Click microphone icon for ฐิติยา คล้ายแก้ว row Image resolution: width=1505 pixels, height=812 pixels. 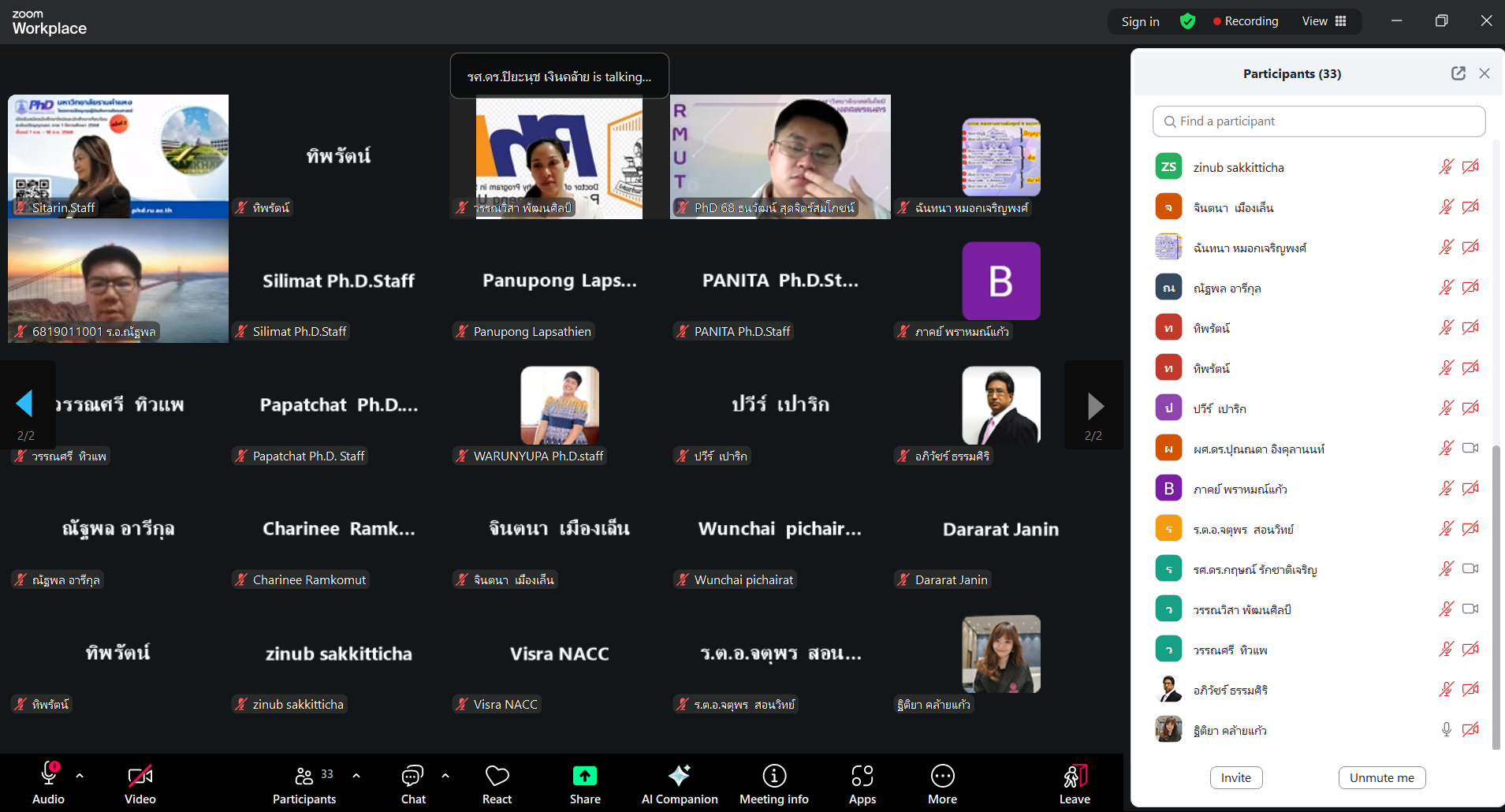tap(1446, 730)
